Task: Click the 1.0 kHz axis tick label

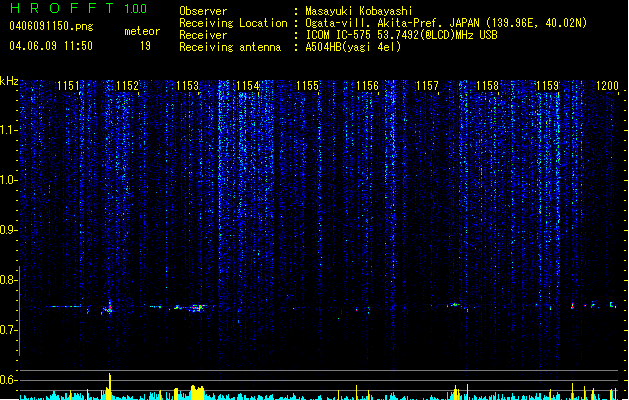Action: pos(9,180)
